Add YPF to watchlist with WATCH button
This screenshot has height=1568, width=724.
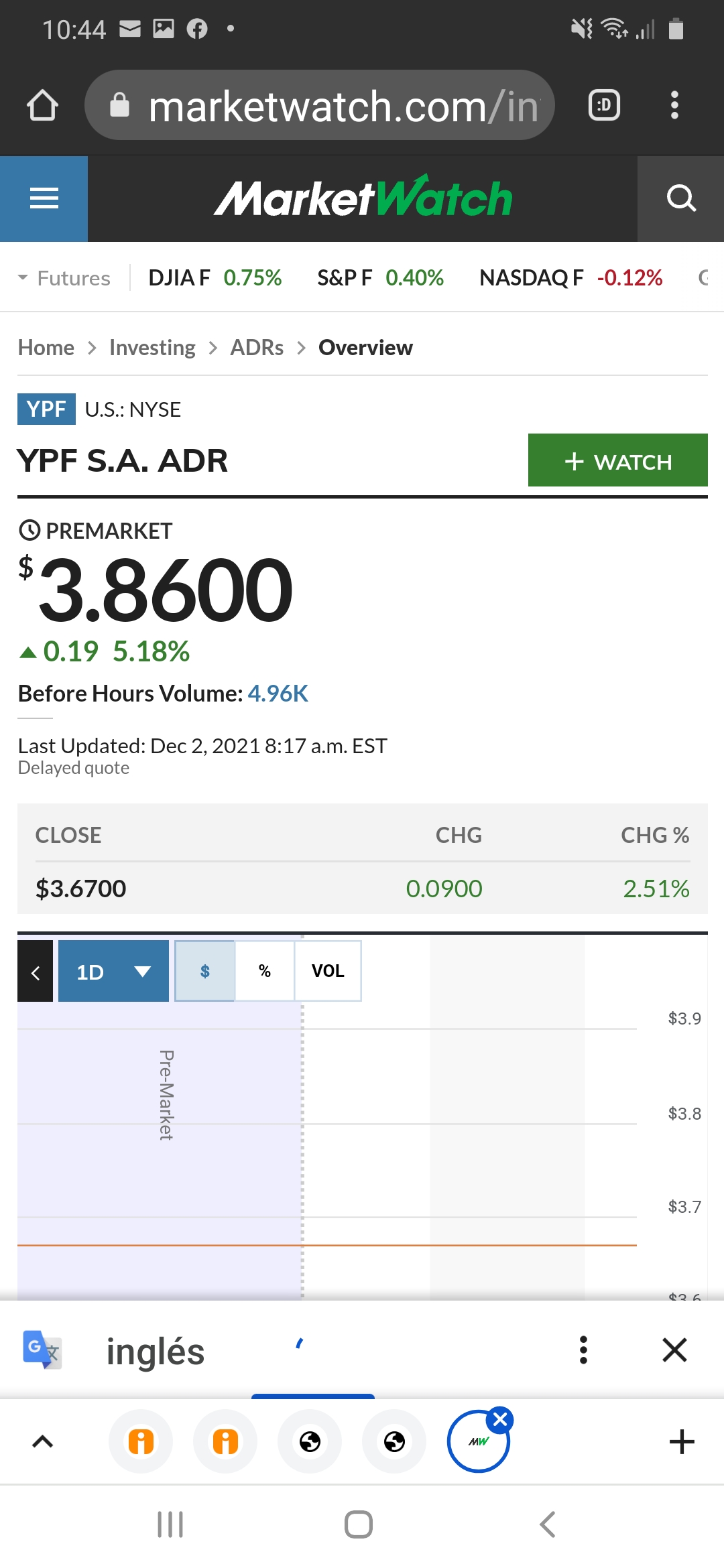coord(618,460)
